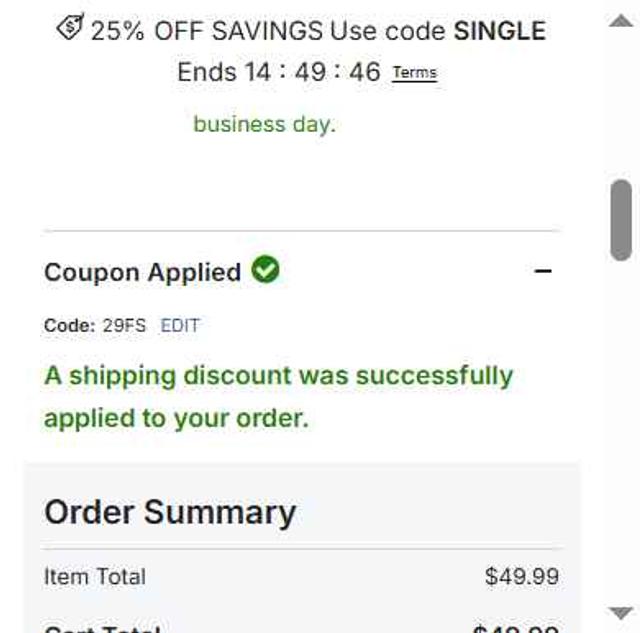Click the "Code: 29FS" label text
The height and width of the screenshot is (633, 640).
pyautogui.click(x=95, y=326)
